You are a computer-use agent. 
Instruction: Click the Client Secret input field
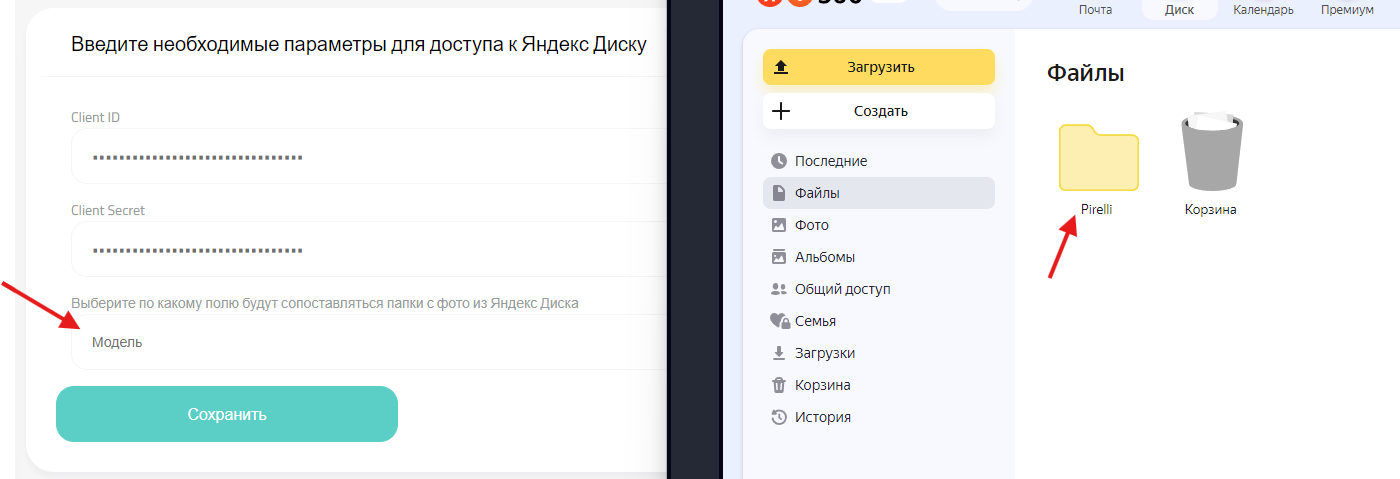[x=368, y=249]
